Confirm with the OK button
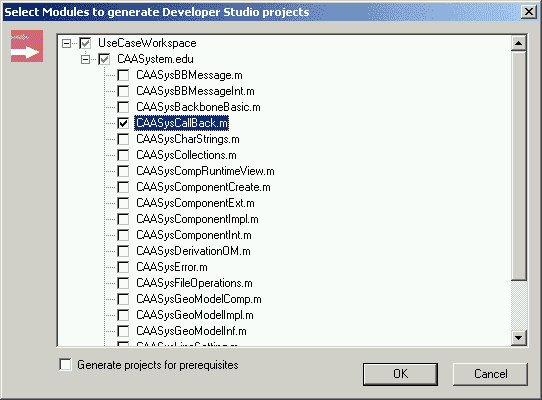This screenshot has height=400, width=542. point(400,374)
